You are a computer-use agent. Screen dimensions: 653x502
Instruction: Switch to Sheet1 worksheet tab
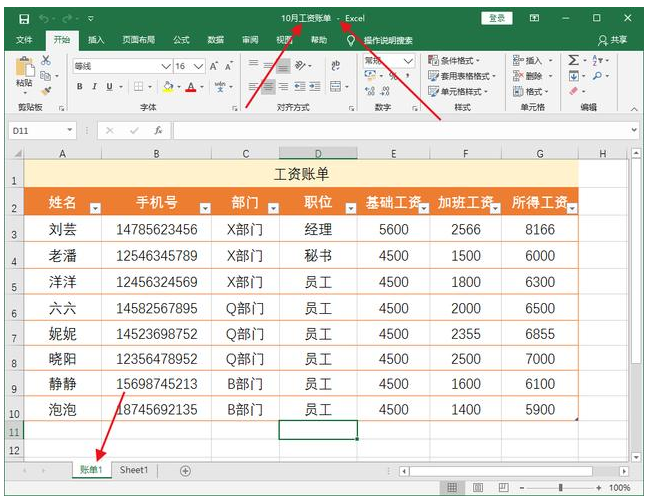tap(134, 470)
